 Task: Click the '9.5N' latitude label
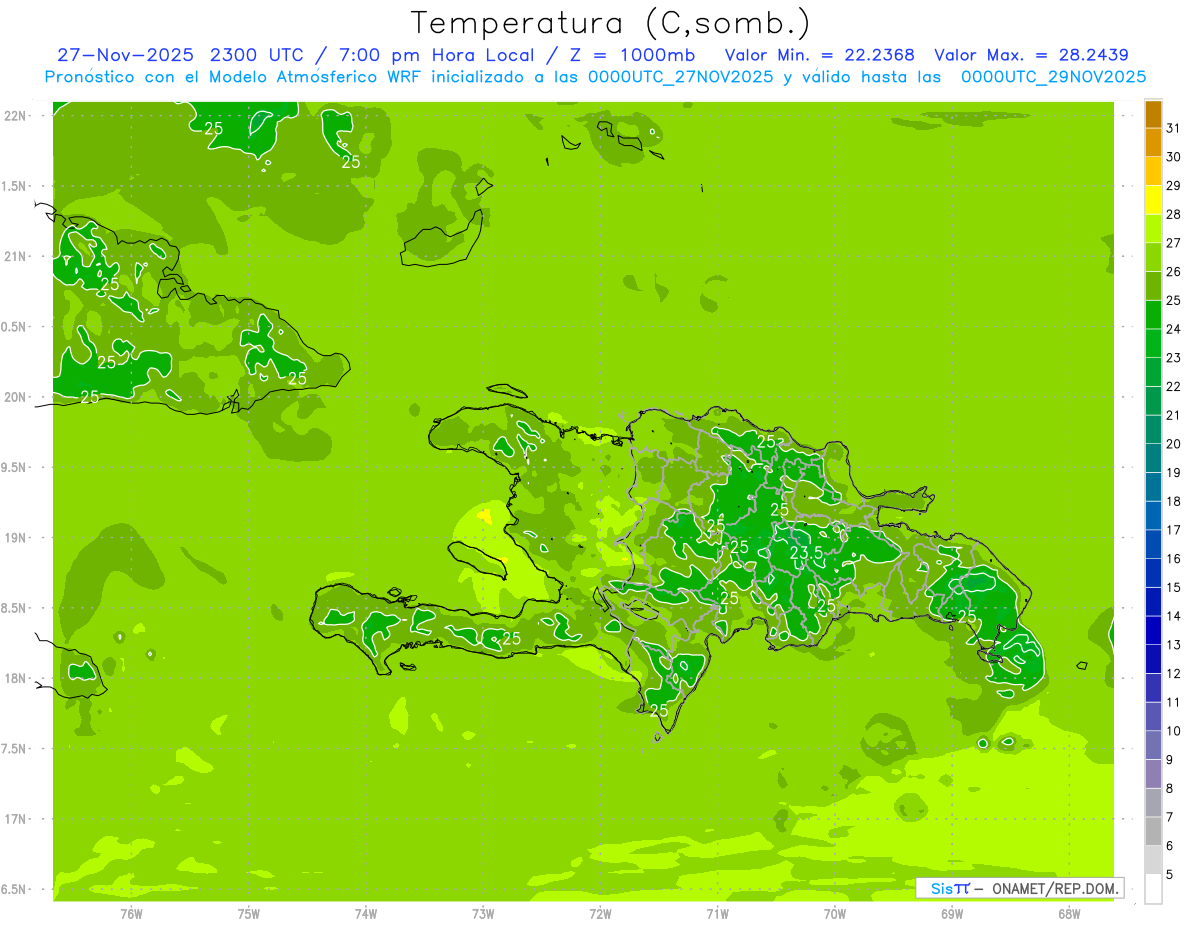[14, 467]
